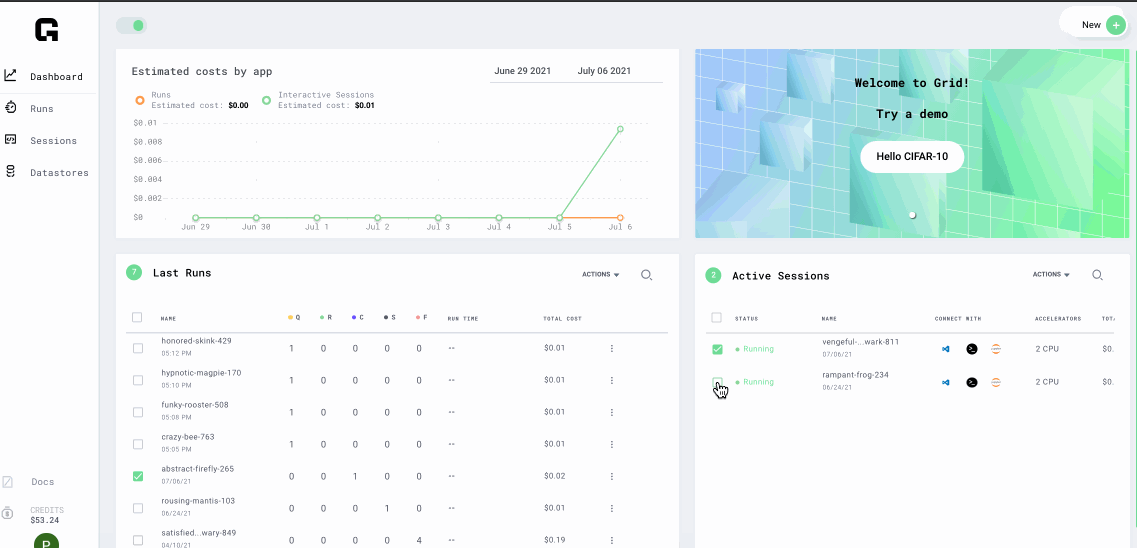Open terminal for rampant-frog-234 session
Image resolution: width=1137 pixels, height=548 pixels.
(x=972, y=382)
